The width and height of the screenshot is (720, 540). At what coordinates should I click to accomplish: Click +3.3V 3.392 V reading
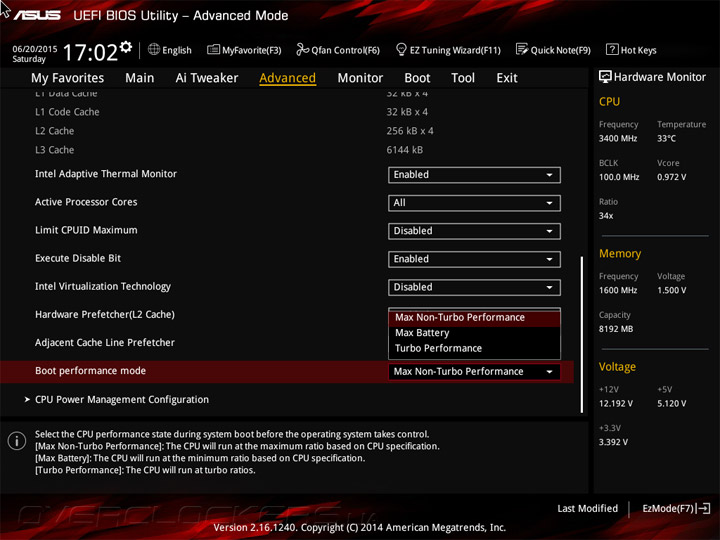click(613, 442)
